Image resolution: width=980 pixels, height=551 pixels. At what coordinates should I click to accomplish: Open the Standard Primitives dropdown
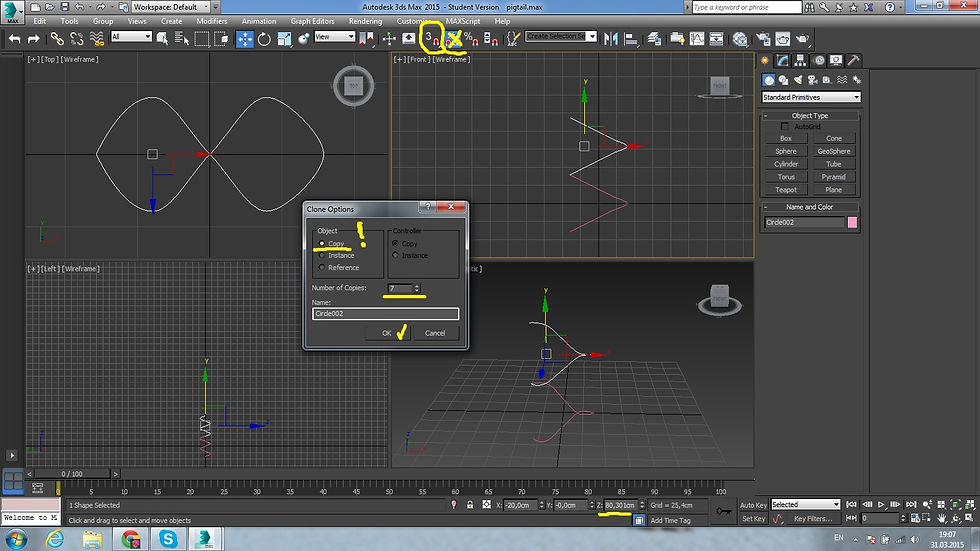811,97
